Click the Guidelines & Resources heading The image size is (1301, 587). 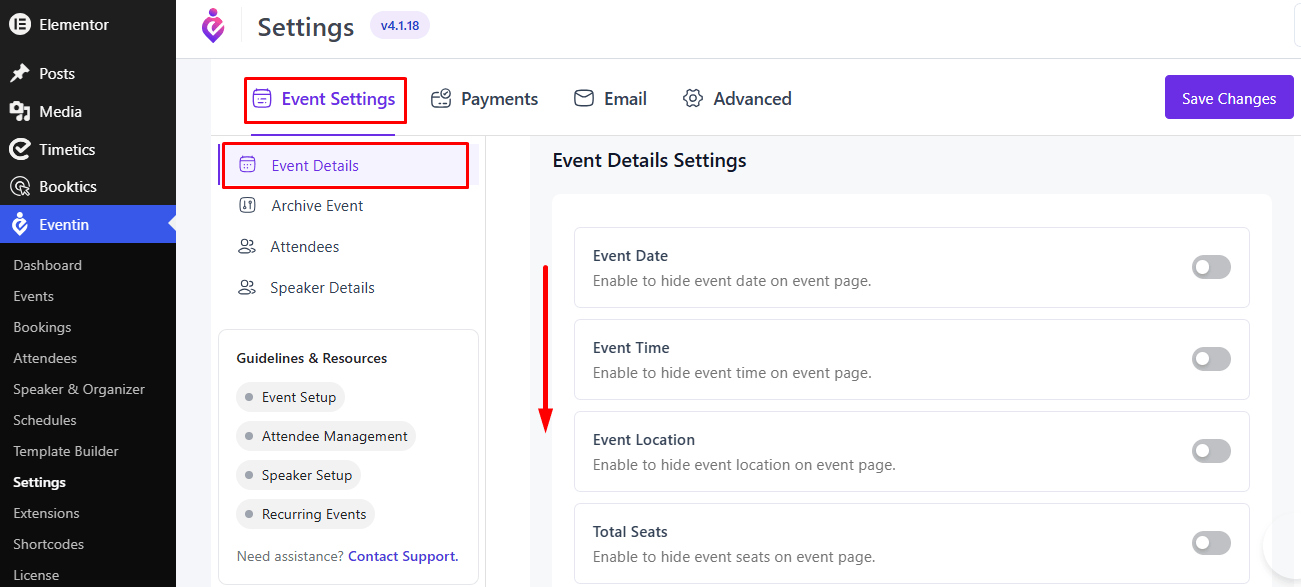coord(312,358)
